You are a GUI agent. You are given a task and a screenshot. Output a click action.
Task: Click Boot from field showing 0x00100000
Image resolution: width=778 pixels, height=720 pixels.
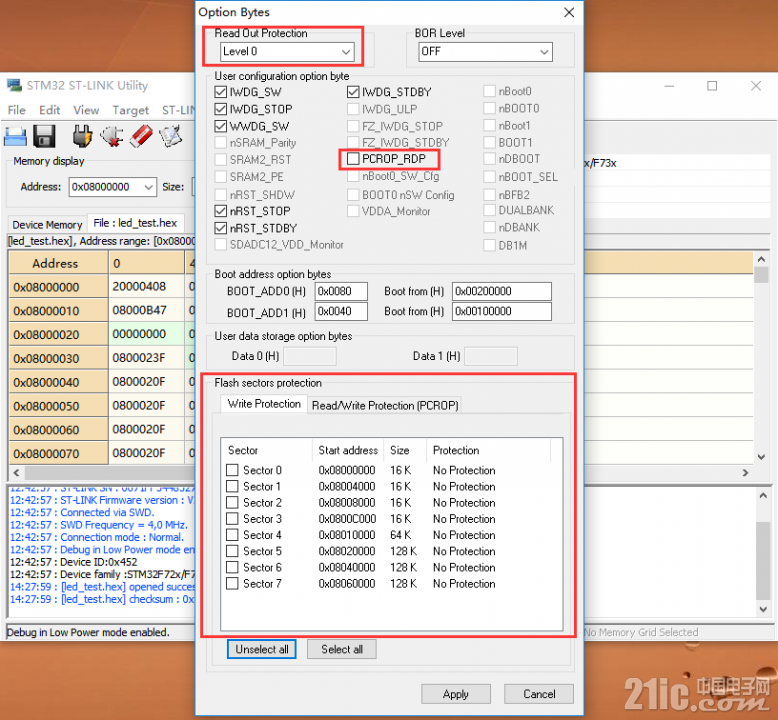tap(502, 312)
